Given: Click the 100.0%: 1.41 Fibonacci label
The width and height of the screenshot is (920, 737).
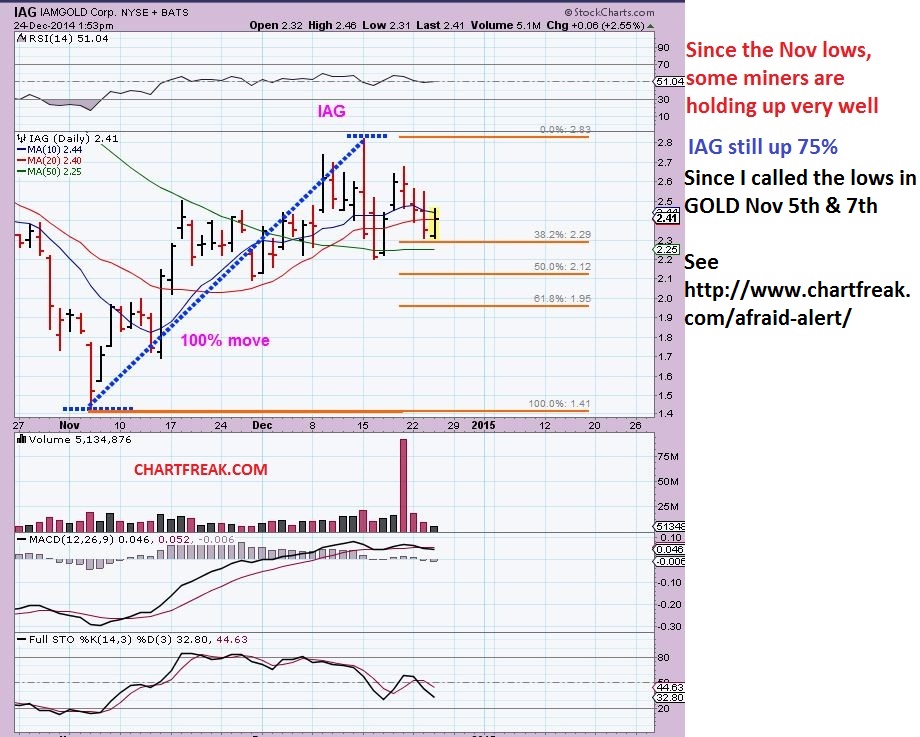Looking at the screenshot, I should pos(559,404).
